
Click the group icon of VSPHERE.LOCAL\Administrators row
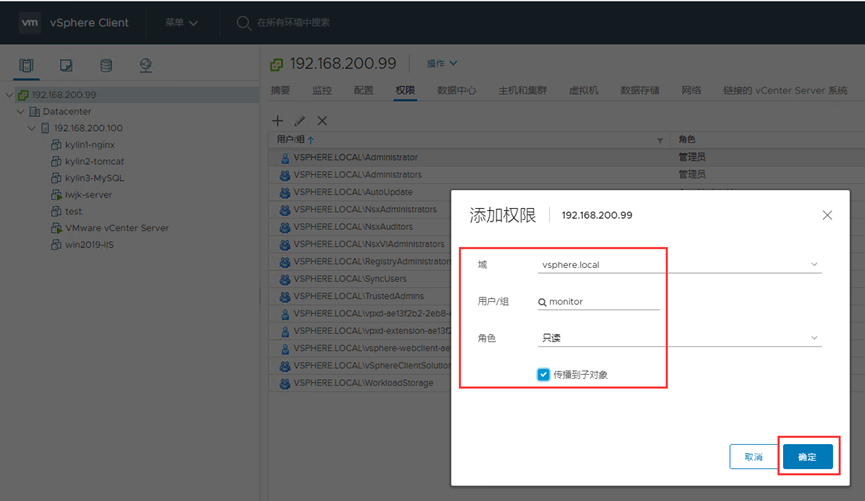(x=285, y=175)
